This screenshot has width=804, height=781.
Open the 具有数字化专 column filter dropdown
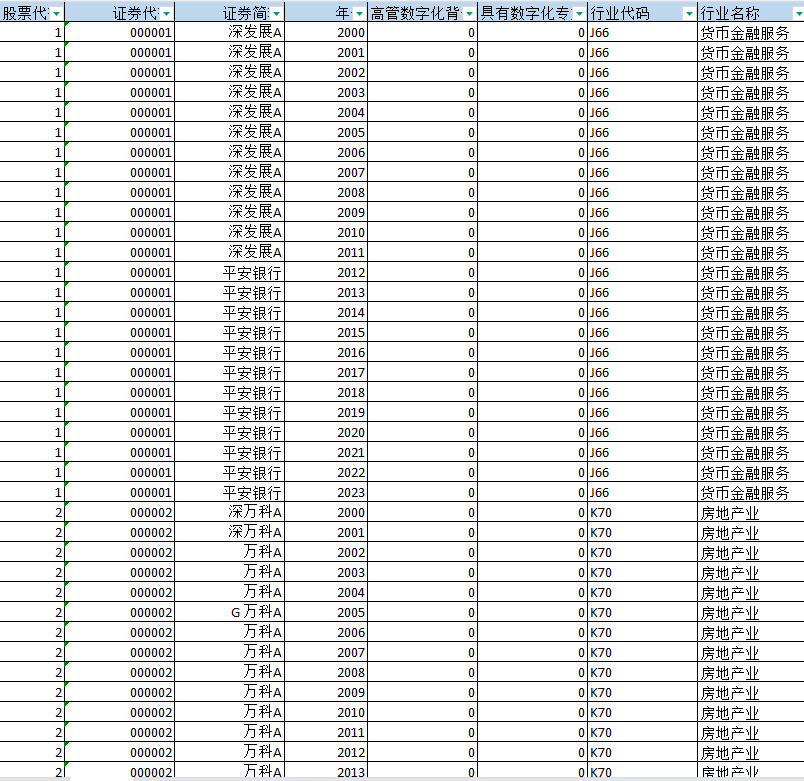coord(579,13)
